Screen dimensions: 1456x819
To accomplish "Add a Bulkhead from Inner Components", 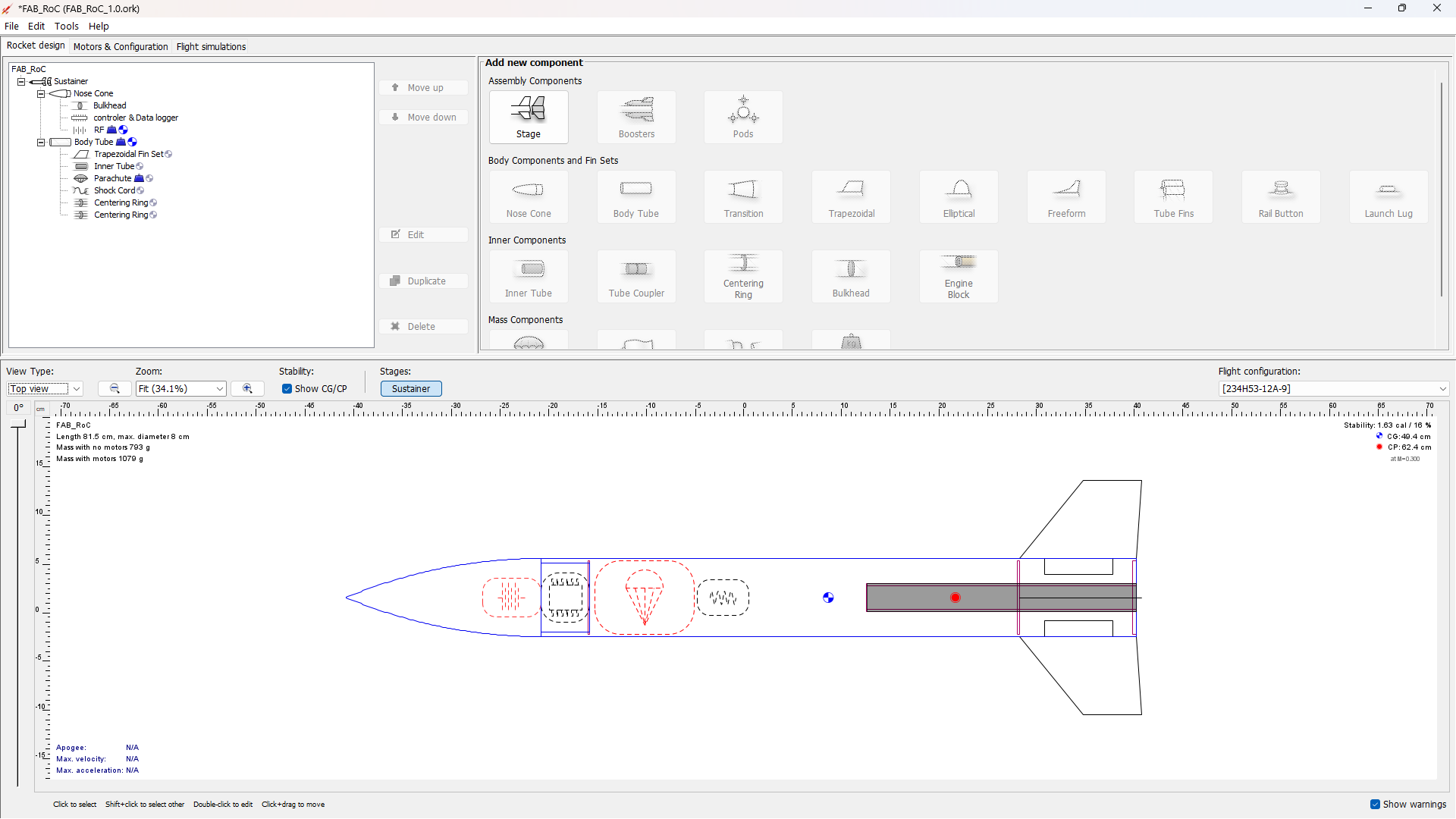I will pyautogui.click(x=851, y=276).
